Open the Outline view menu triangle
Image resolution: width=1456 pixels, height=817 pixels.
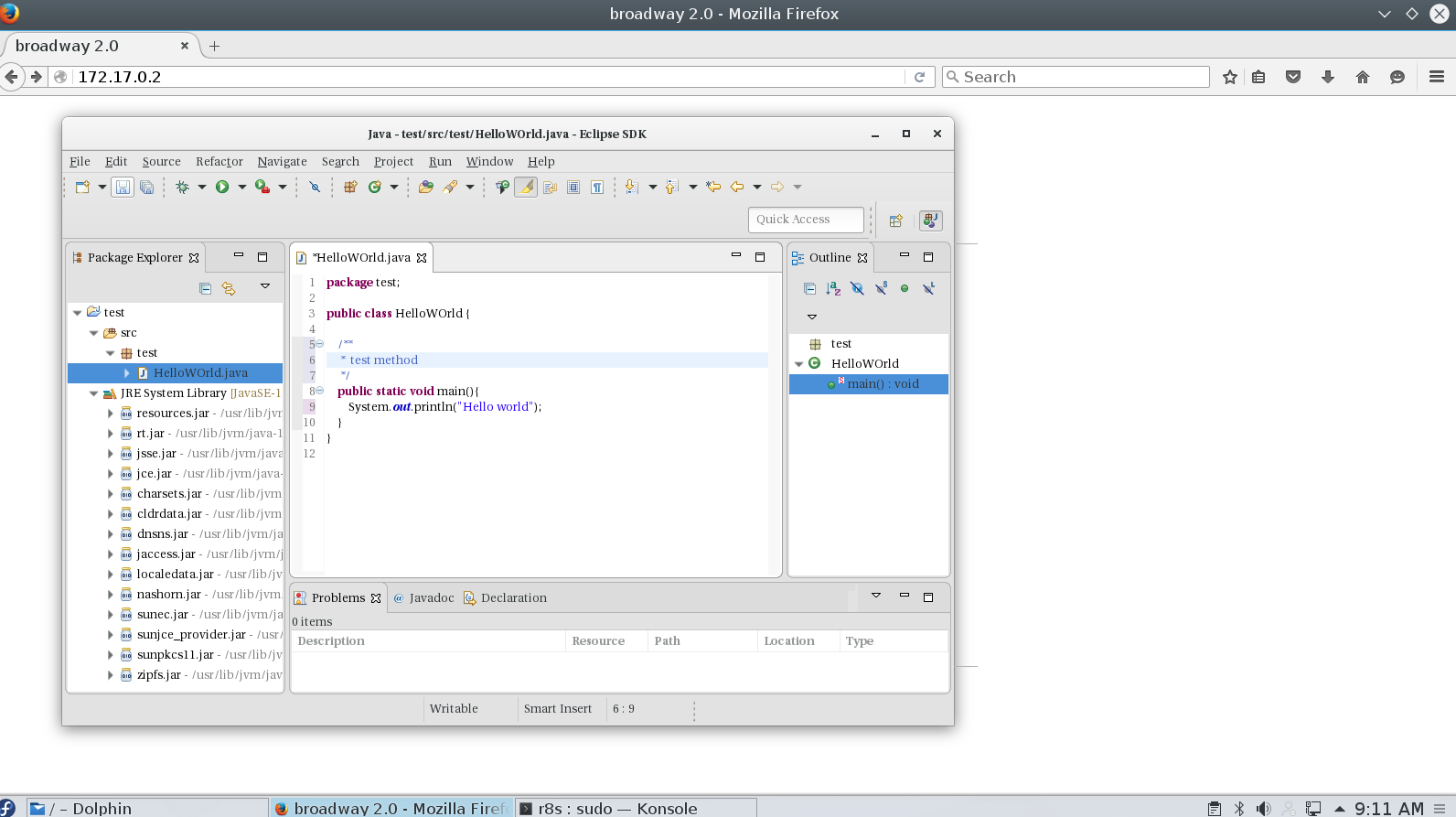point(812,317)
